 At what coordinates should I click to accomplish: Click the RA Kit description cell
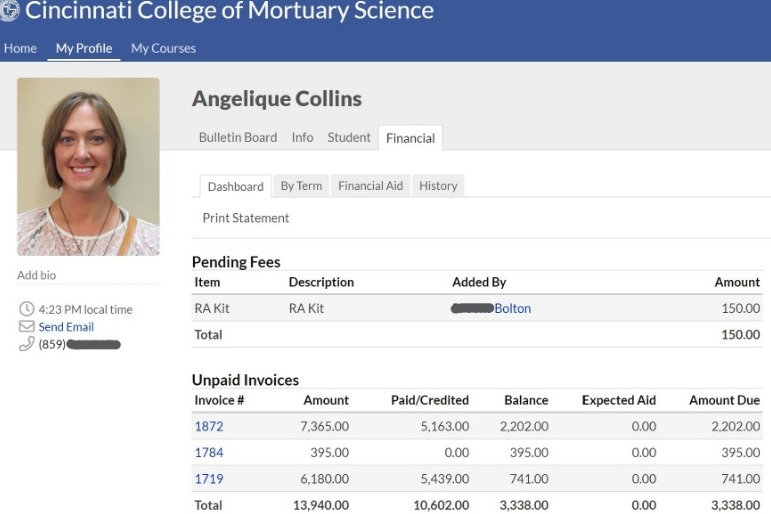tap(306, 308)
